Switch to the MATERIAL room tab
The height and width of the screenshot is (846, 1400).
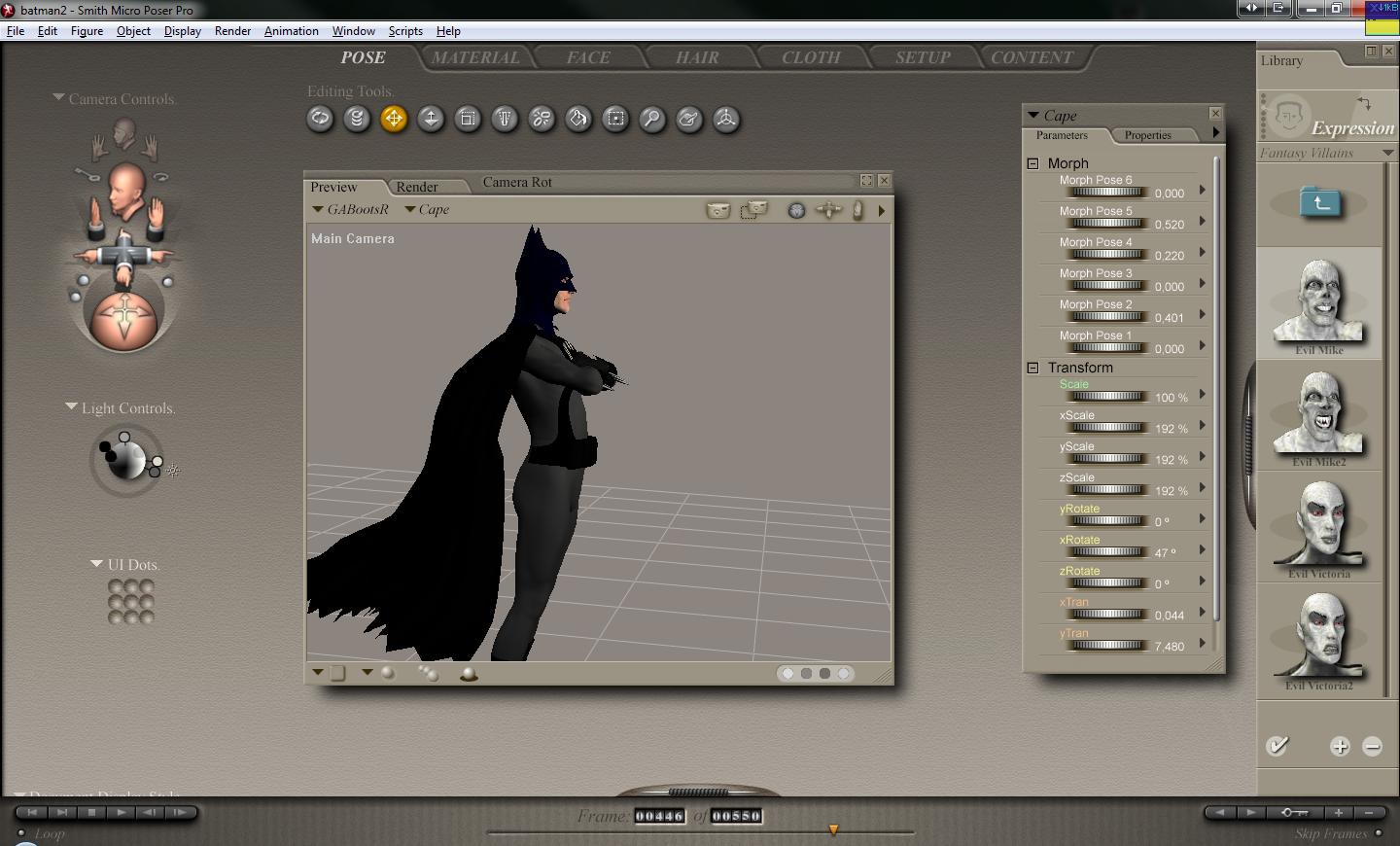(475, 57)
